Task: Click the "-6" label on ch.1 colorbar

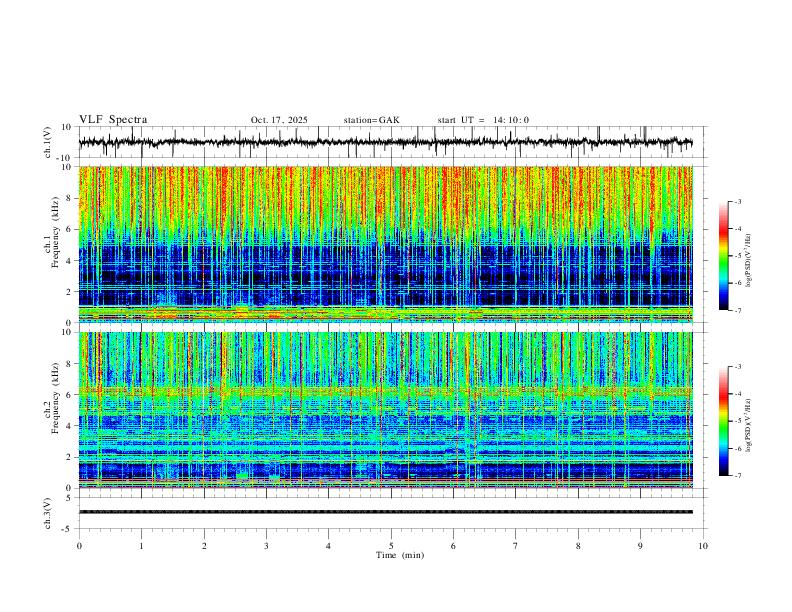Action: pyautogui.click(x=738, y=283)
